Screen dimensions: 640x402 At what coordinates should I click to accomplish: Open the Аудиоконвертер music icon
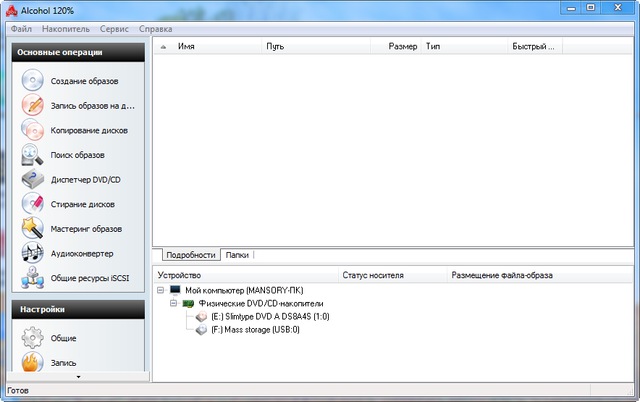pos(33,254)
